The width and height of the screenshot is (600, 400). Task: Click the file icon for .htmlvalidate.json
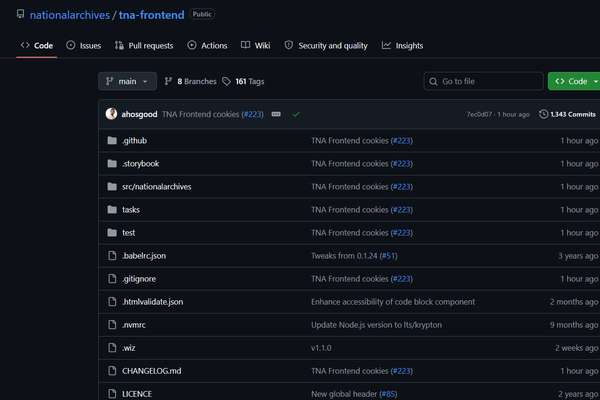[112, 301]
